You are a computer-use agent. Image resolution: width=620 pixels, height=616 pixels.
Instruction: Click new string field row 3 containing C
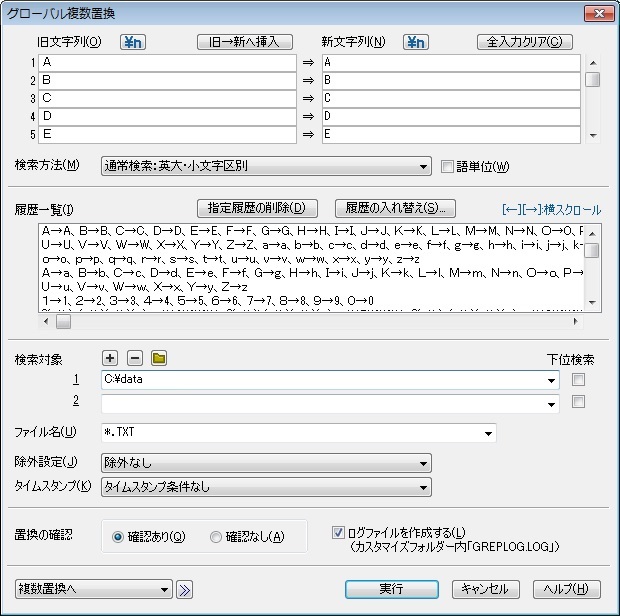pyautogui.click(x=451, y=98)
